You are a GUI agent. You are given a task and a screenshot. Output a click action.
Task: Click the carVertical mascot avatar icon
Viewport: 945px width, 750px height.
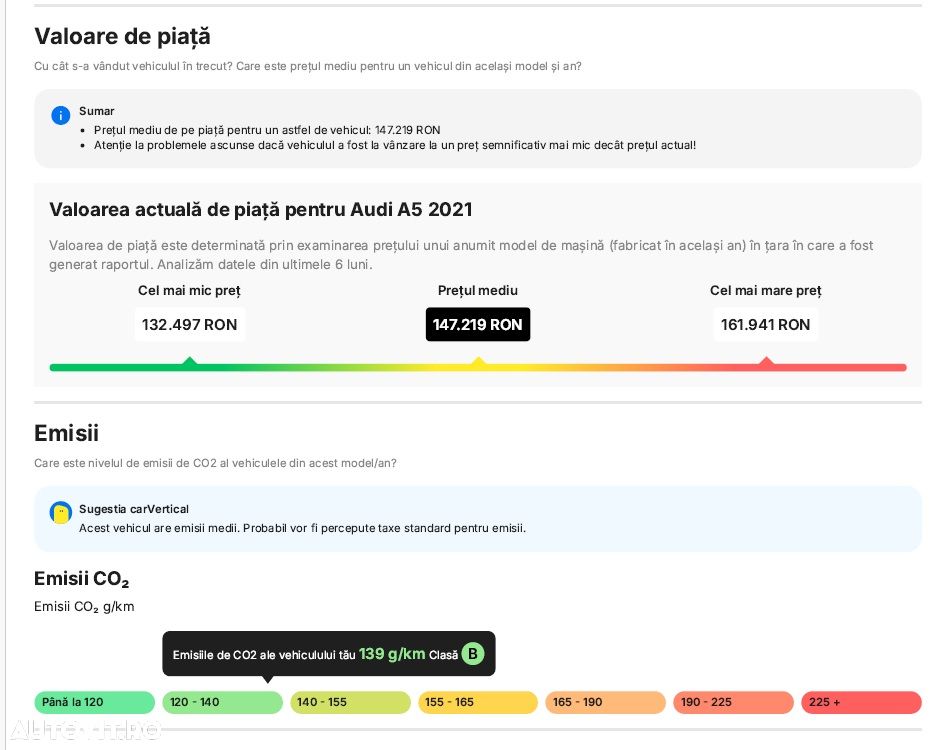(61, 513)
